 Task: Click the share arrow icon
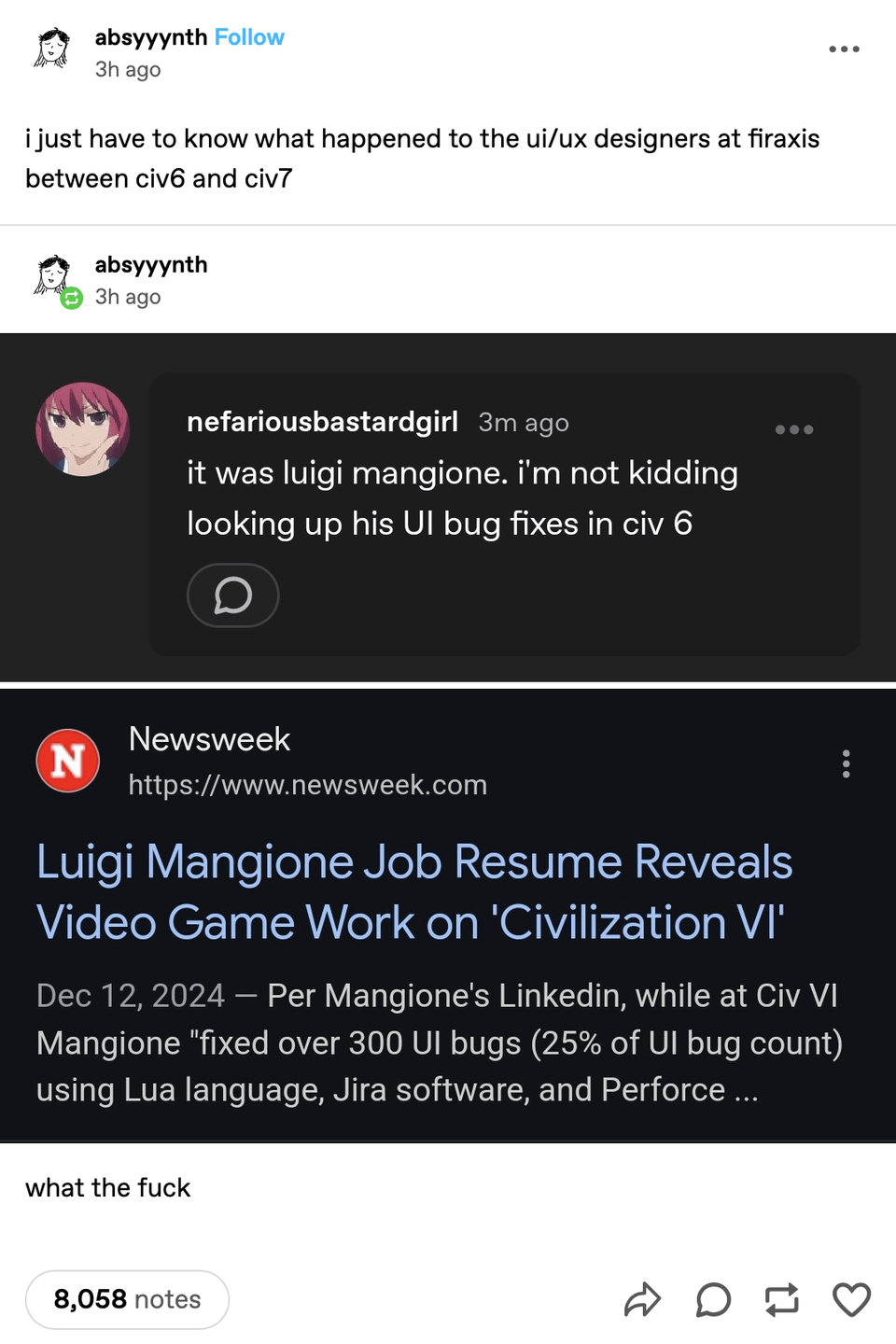click(642, 1299)
